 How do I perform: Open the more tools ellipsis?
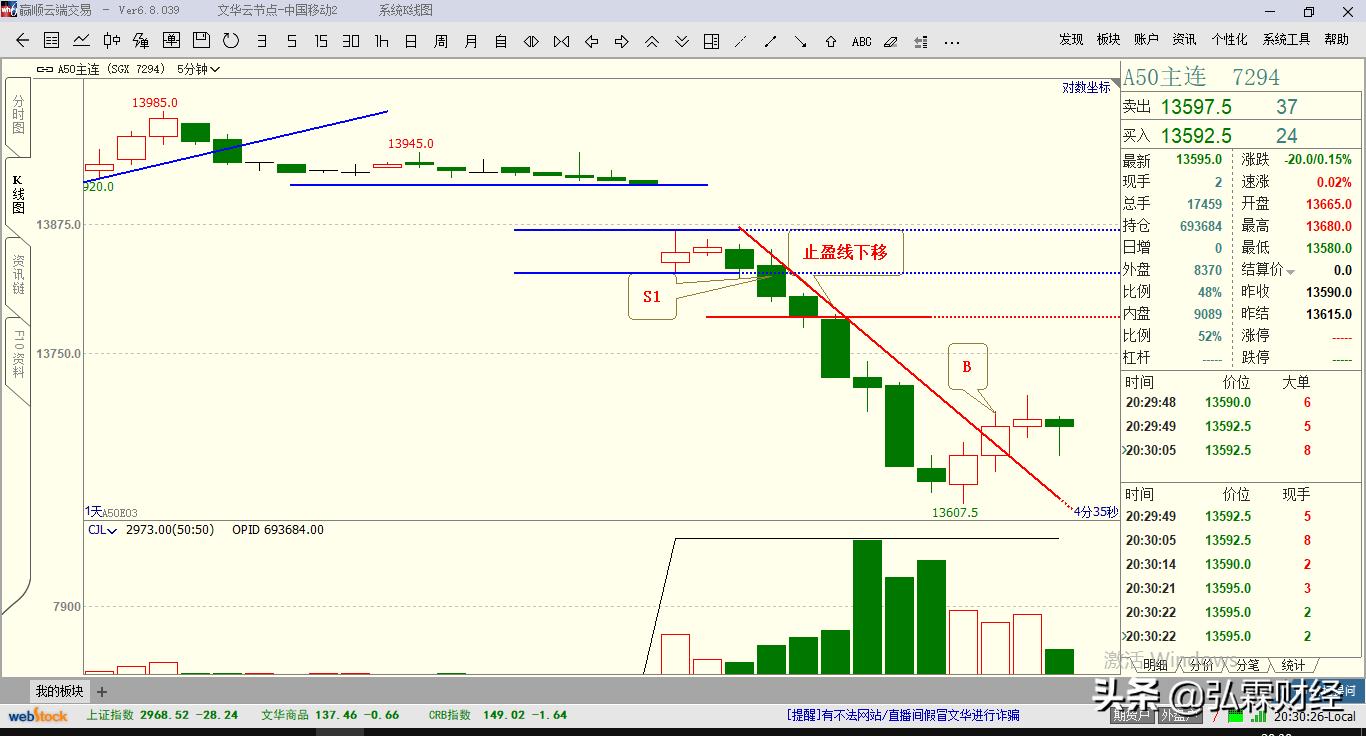pos(951,41)
